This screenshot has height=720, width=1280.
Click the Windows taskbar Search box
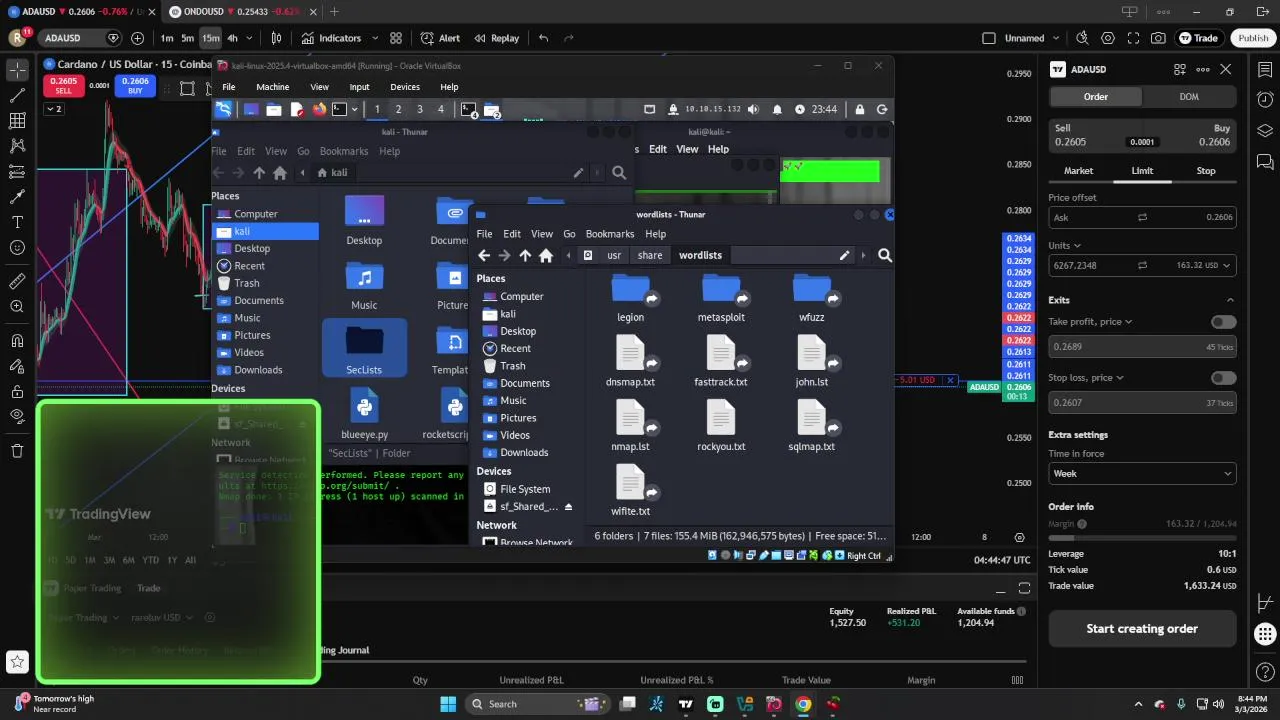(x=536, y=704)
